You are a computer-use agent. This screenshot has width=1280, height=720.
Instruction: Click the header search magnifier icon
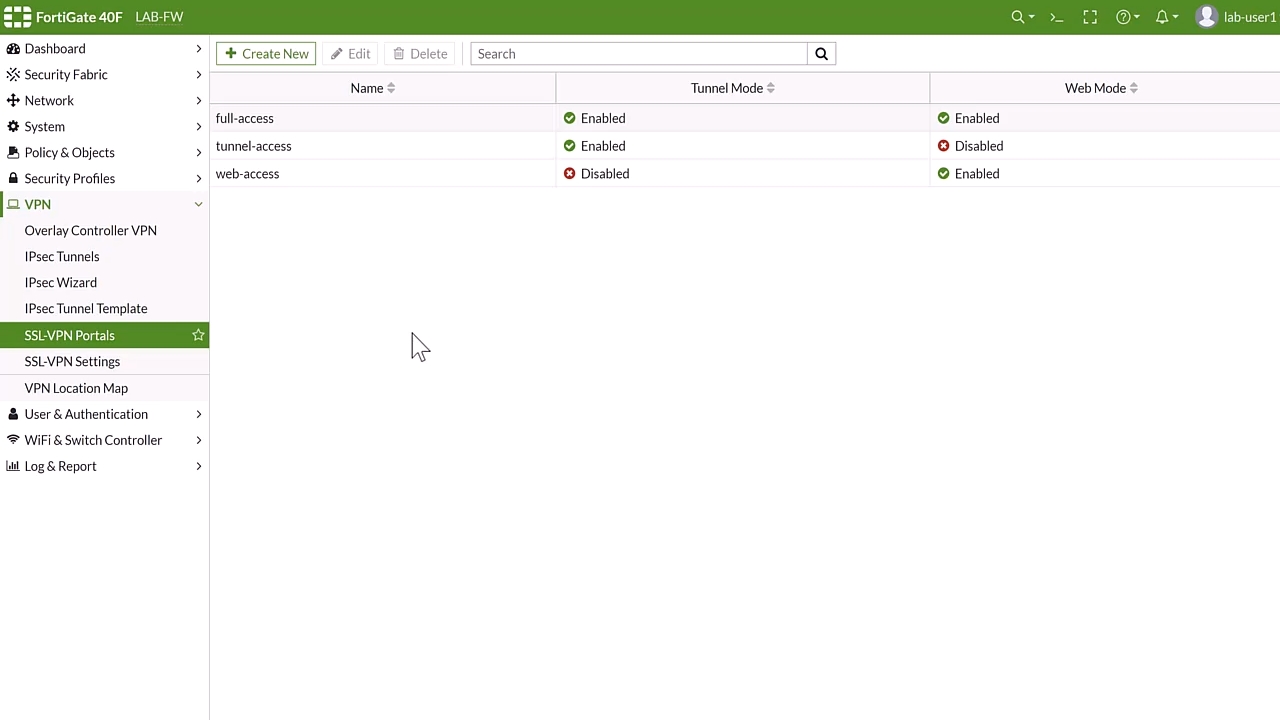pyautogui.click(x=1018, y=17)
